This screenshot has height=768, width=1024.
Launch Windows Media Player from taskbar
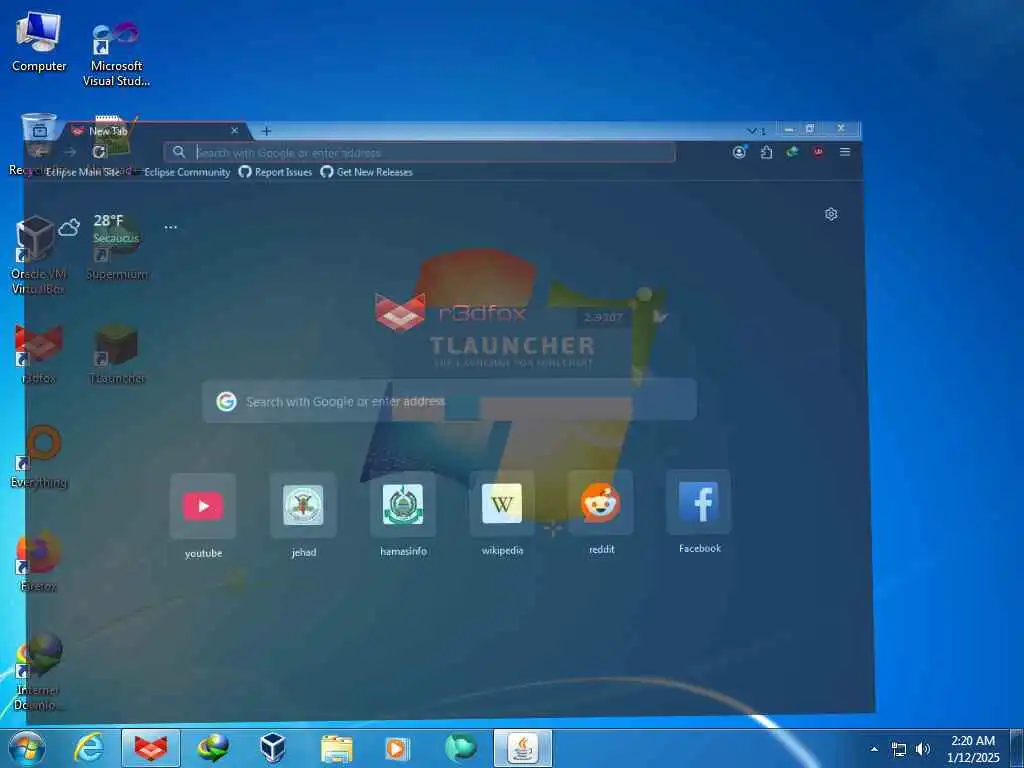click(x=397, y=748)
